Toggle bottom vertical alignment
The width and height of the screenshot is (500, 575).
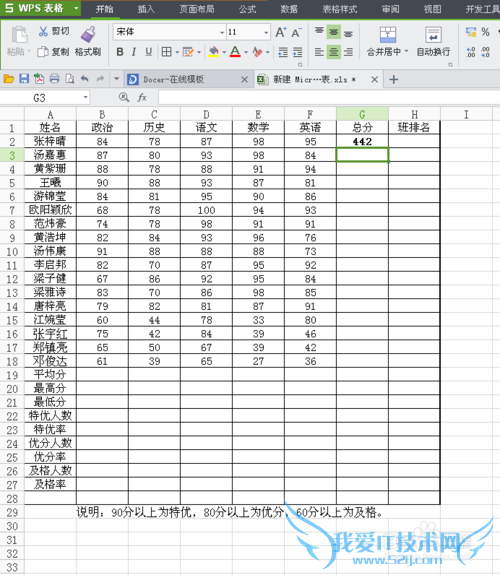[x=348, y=33]
